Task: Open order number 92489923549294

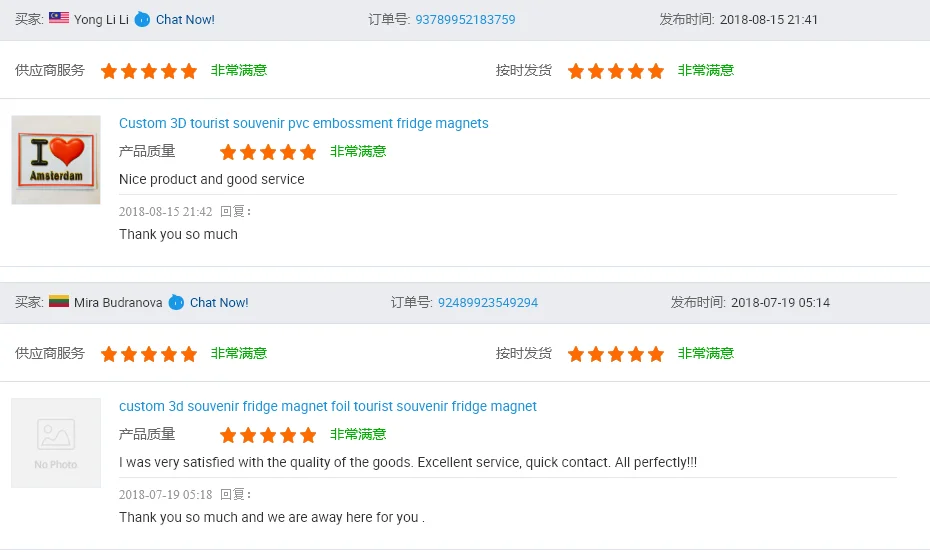Action: coord(488,302)
